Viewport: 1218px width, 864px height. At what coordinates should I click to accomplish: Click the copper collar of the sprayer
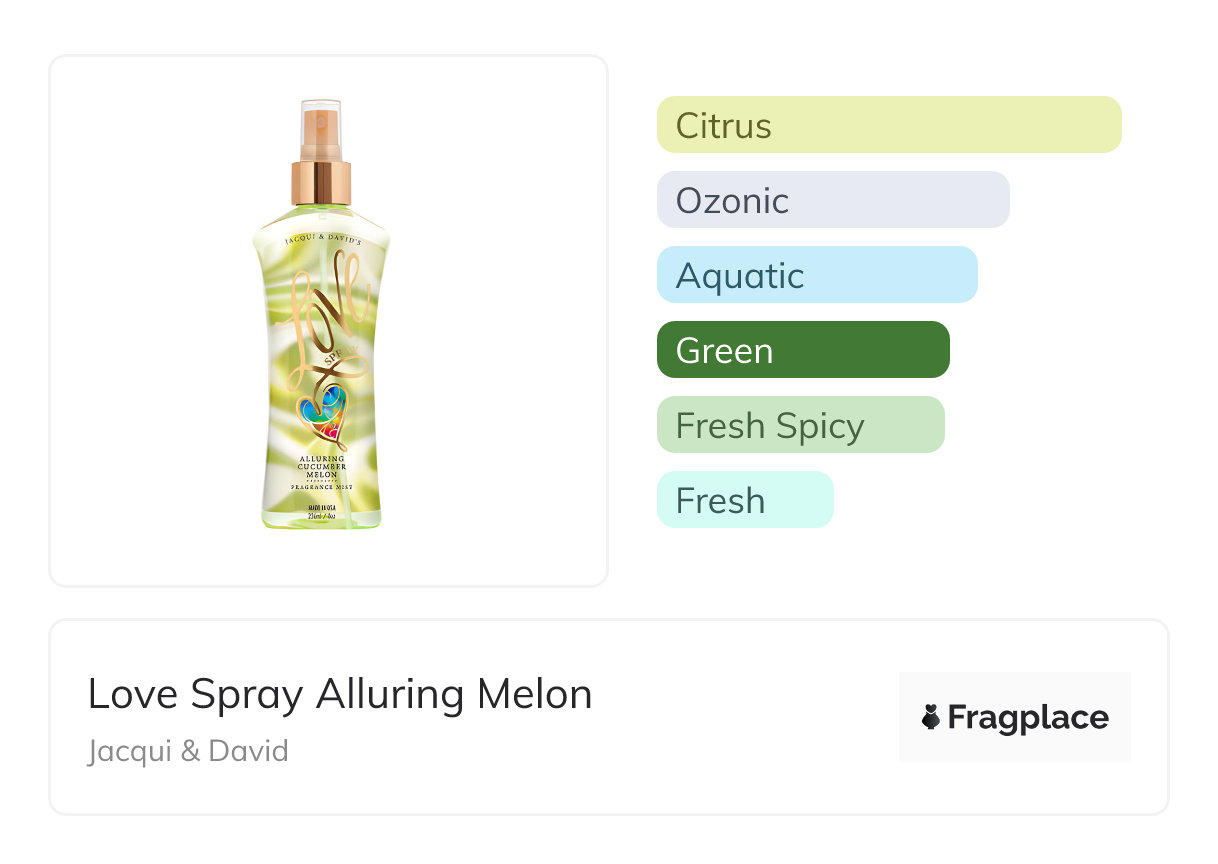[x=321, y=182]
